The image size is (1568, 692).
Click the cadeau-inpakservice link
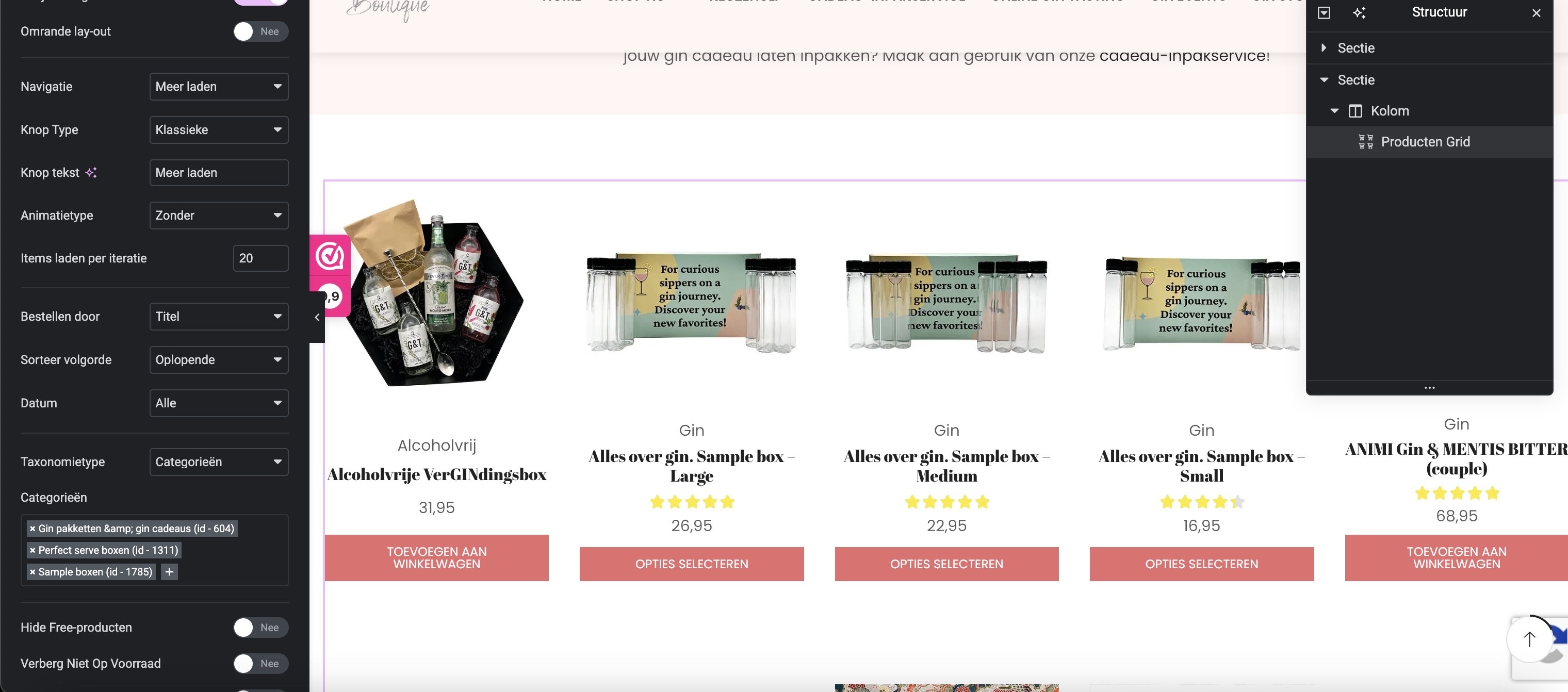1182,55
